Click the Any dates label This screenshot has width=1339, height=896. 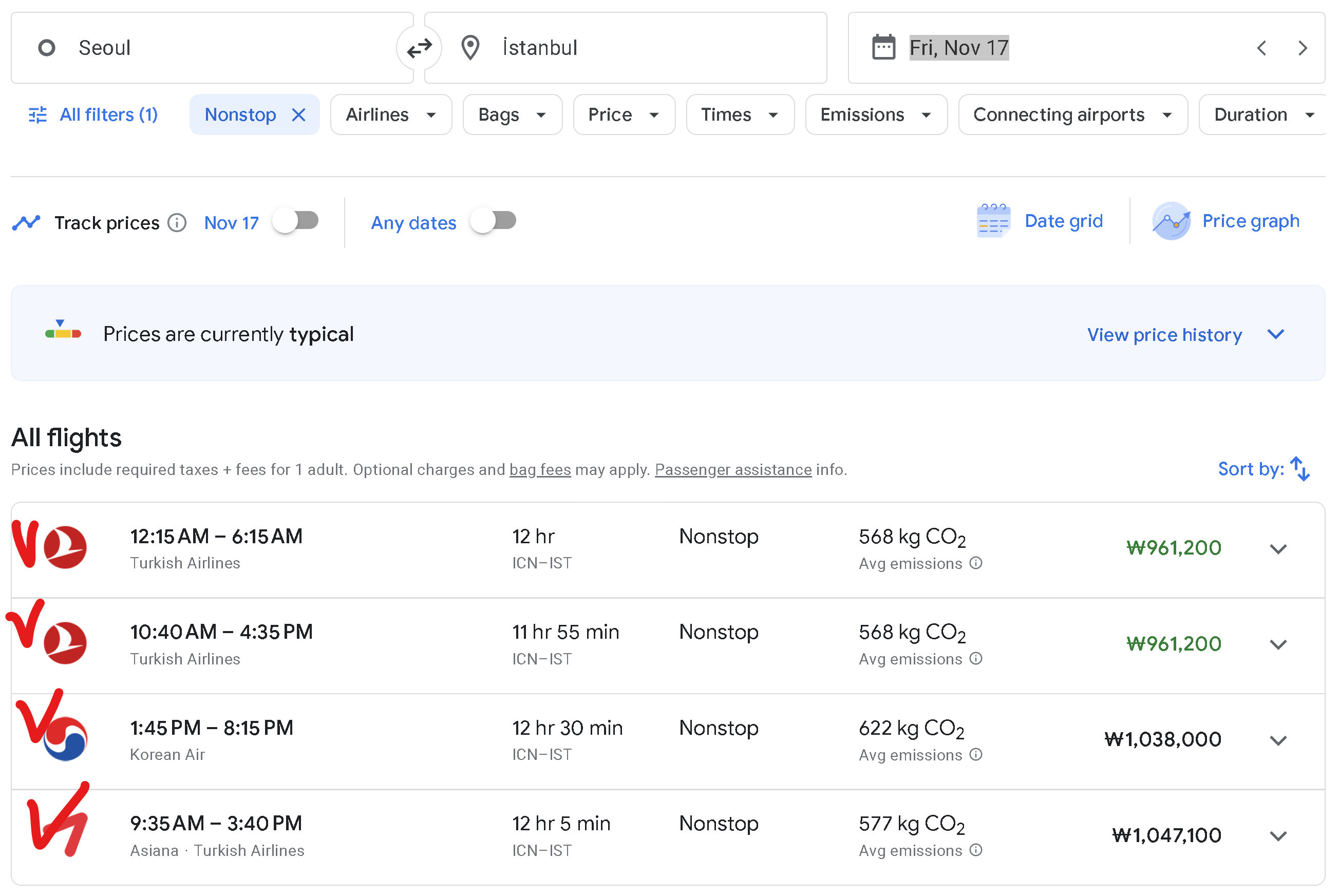[x=414, y=223]
